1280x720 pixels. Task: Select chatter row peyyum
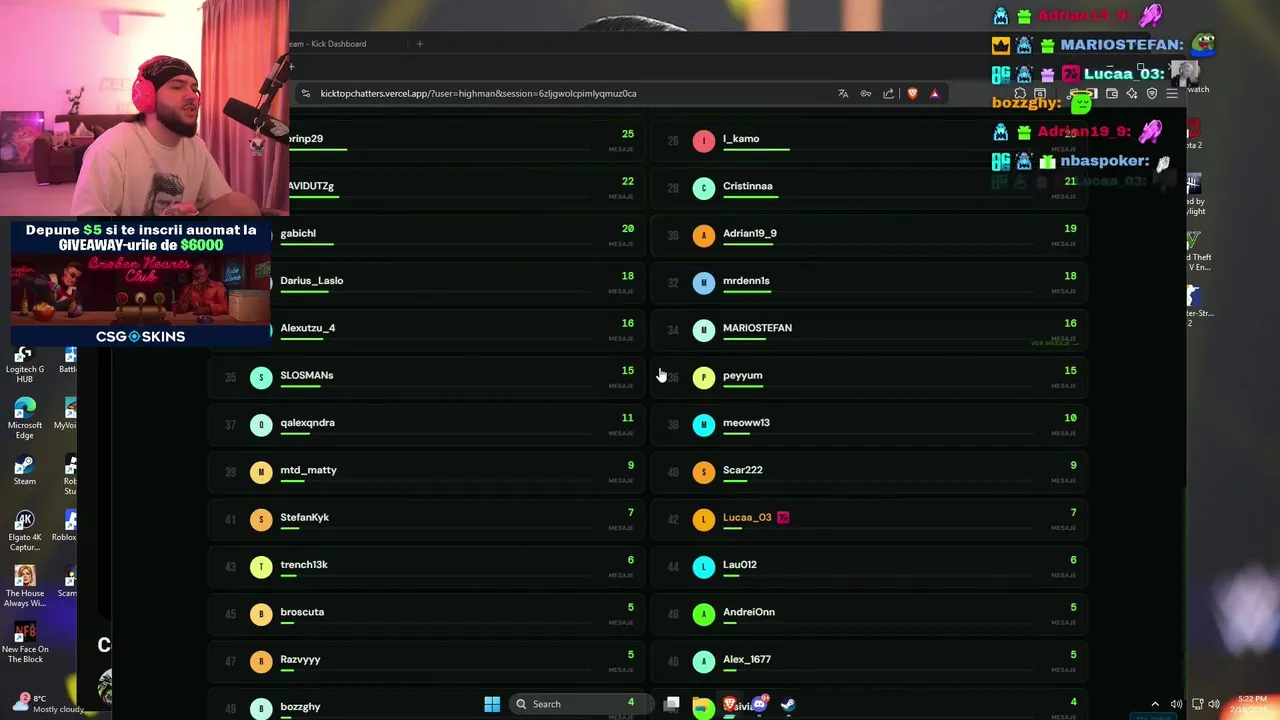point(869,376)
